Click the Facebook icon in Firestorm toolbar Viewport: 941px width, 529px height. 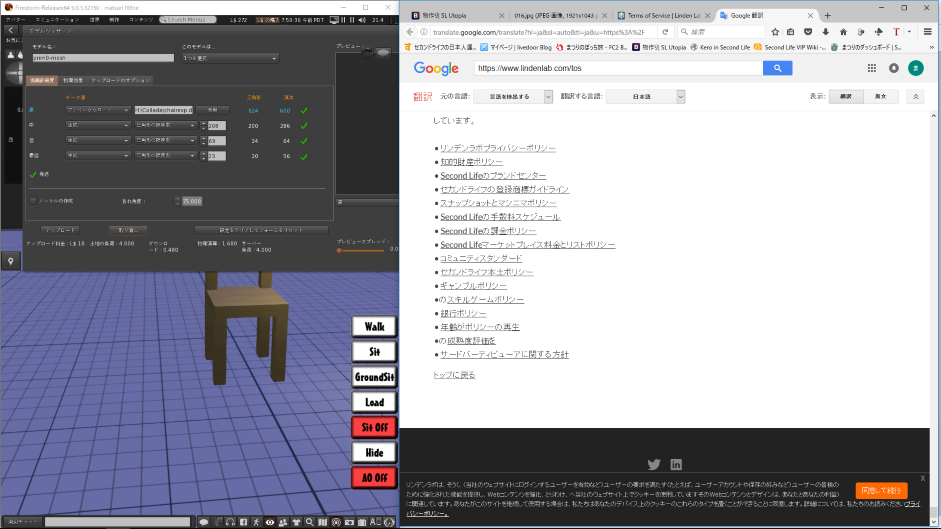[244, 522]
